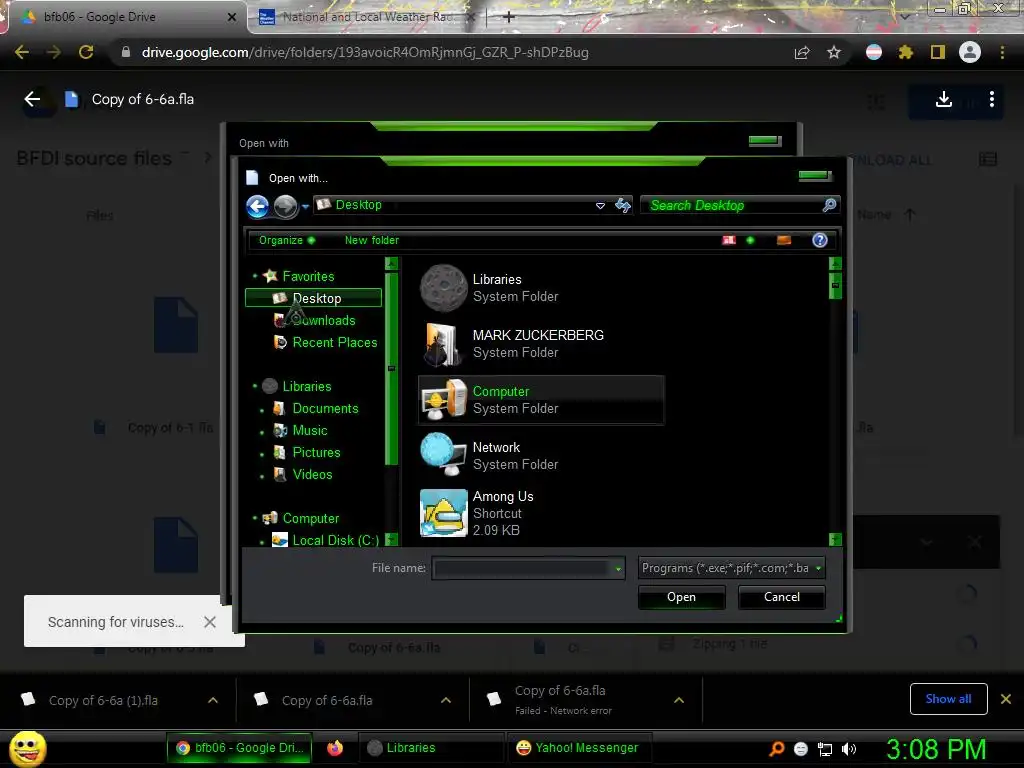Screen dimensions: 1024x768
Task: Click the dialog's grey Forward arrow
Action: [285, 206]
